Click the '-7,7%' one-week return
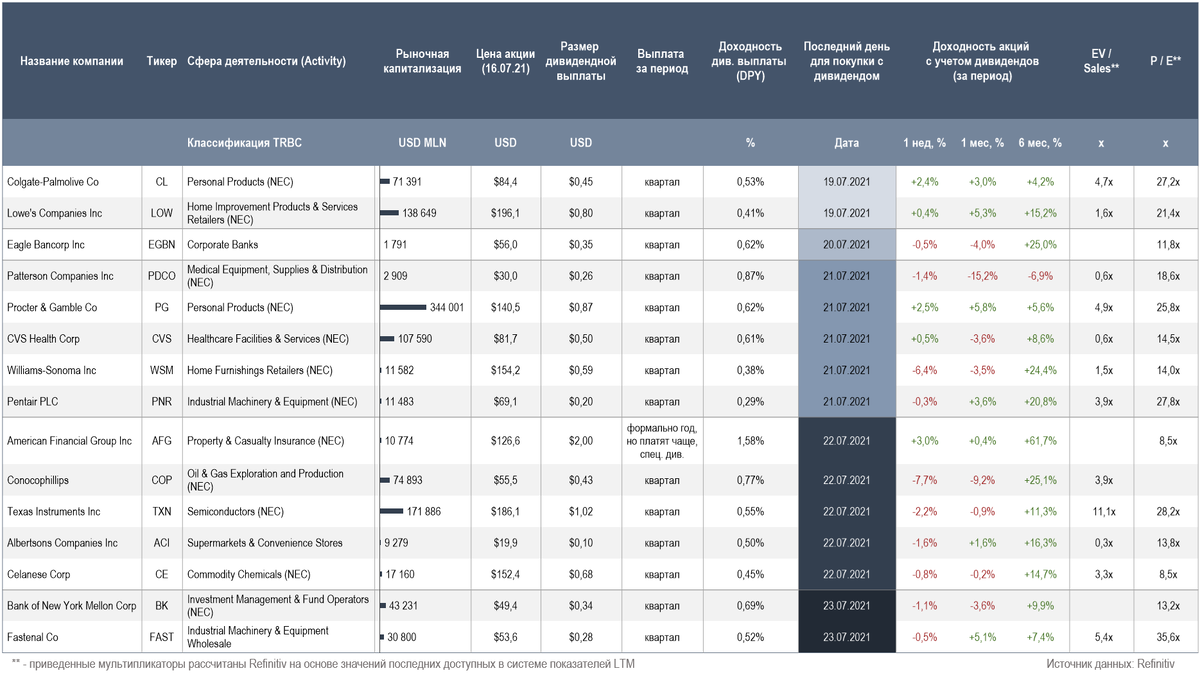This screenshot has width=1200, height=673. click(924, 480)
